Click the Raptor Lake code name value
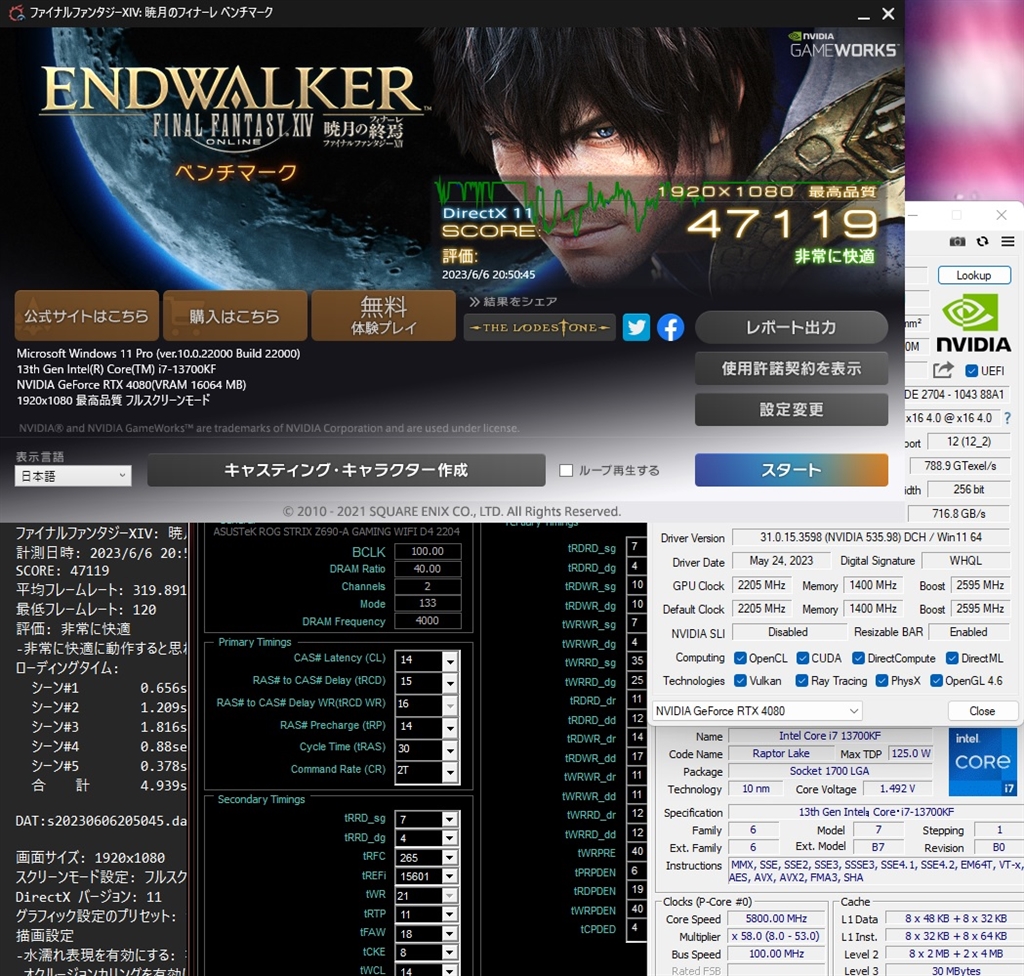 [x=780, y=753]
